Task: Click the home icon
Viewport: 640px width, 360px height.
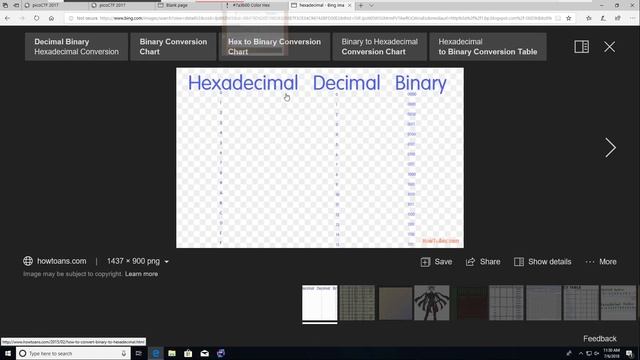Action: click(x=51, y=18)
